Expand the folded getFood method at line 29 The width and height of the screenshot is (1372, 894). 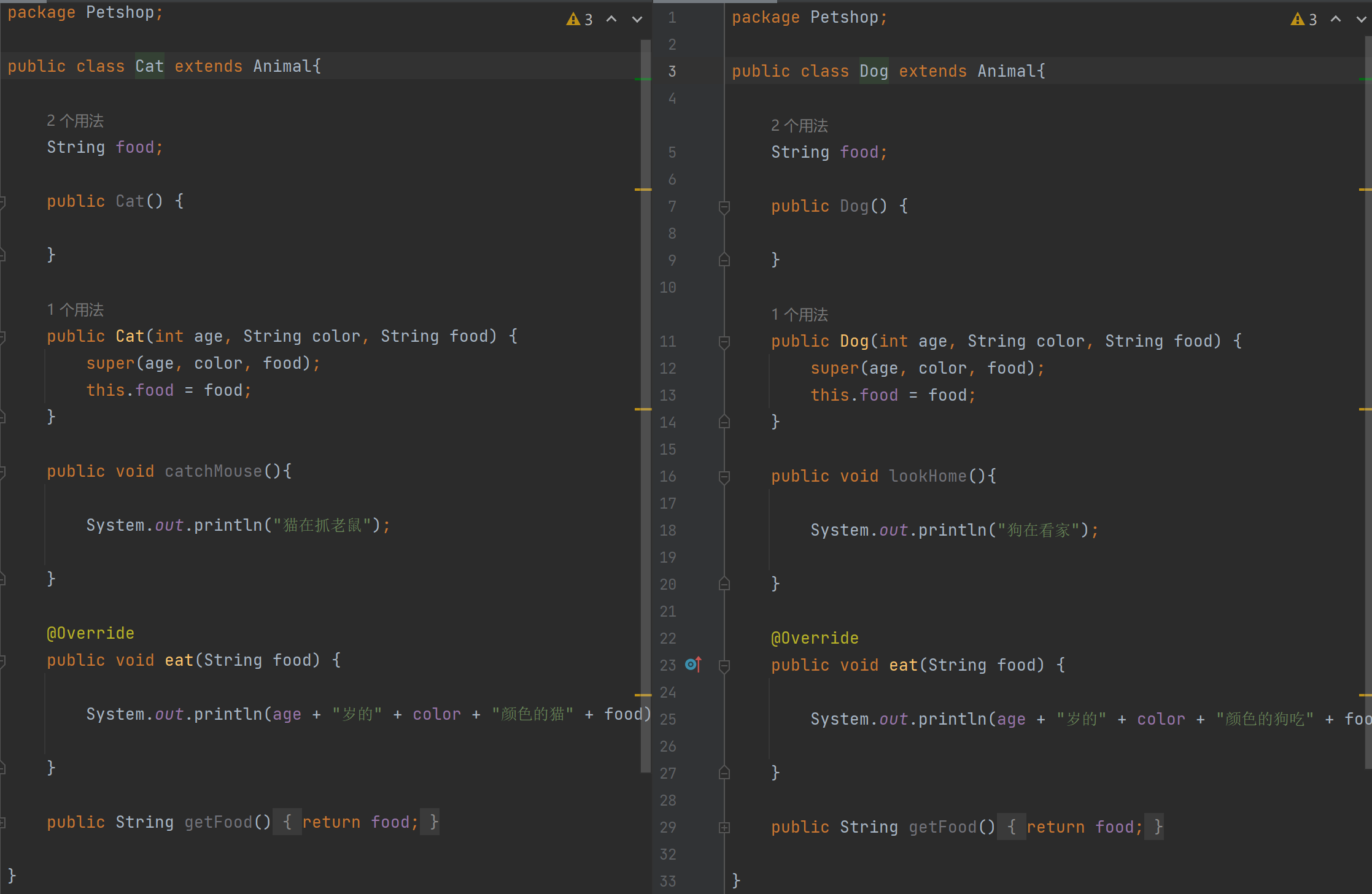724,828
